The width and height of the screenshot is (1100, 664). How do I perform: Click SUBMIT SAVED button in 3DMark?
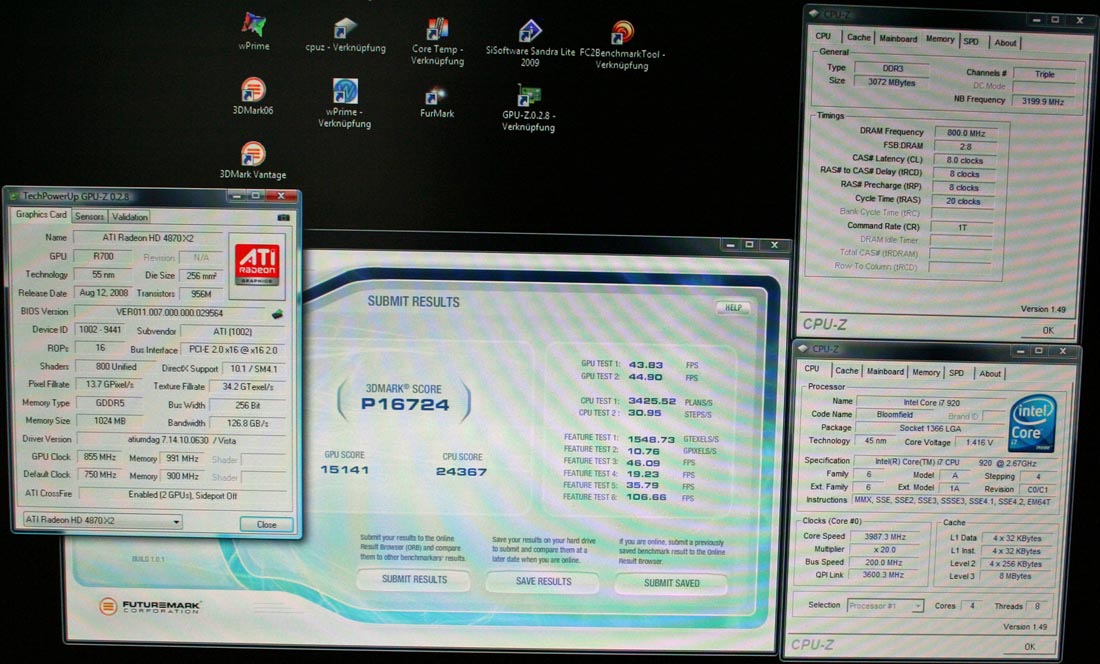click(671, 583)
